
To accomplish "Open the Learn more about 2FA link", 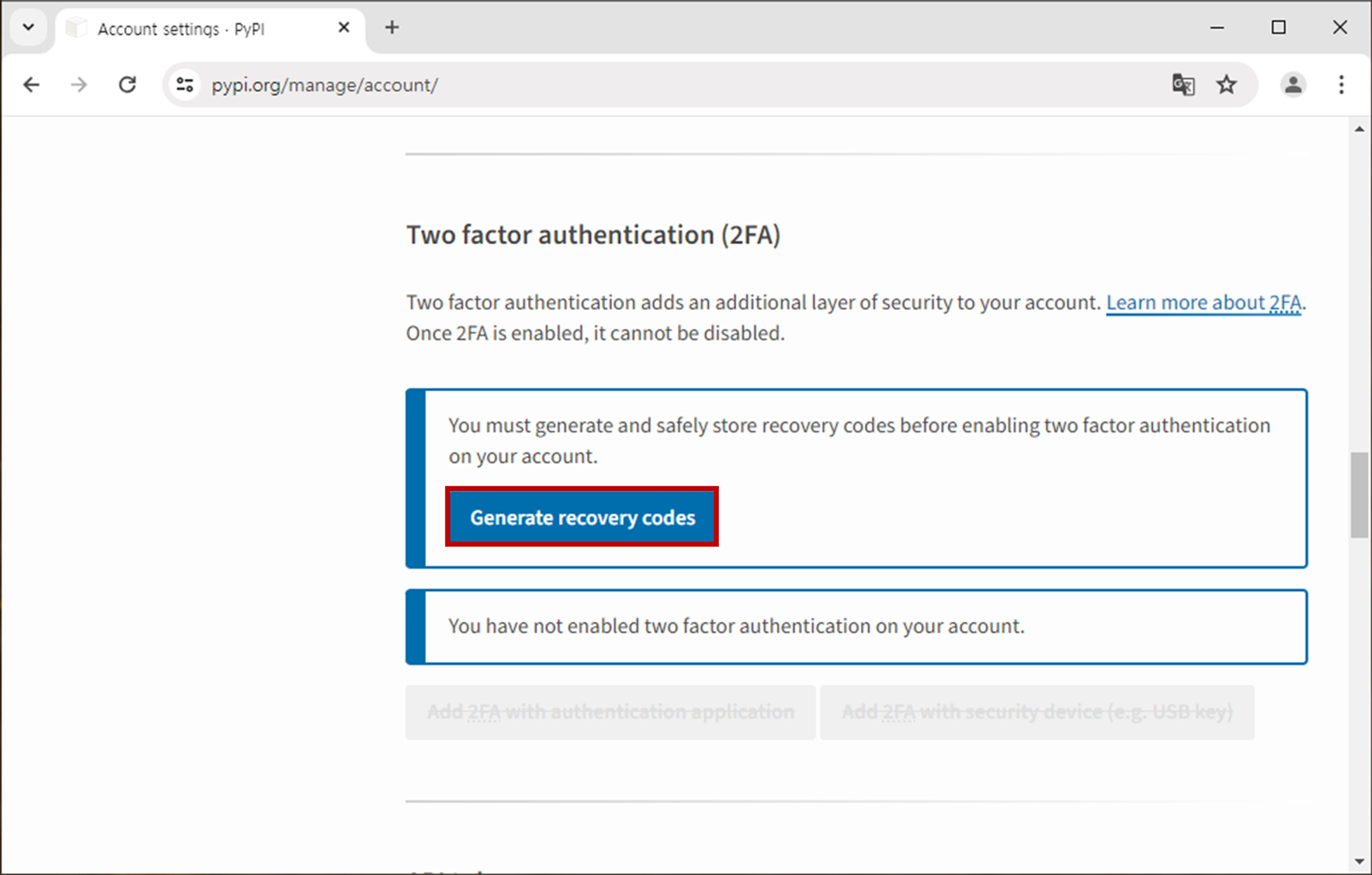I will [1204, 302].
